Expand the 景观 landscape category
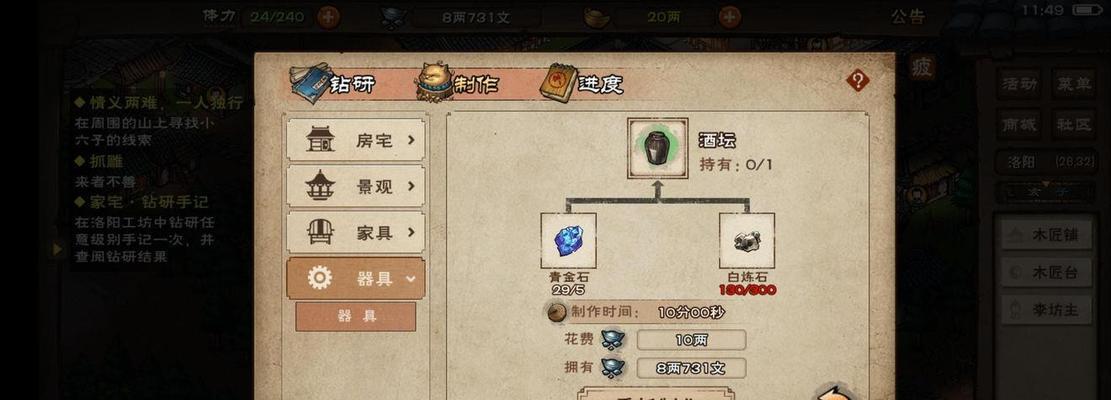 tap(356, 186)
